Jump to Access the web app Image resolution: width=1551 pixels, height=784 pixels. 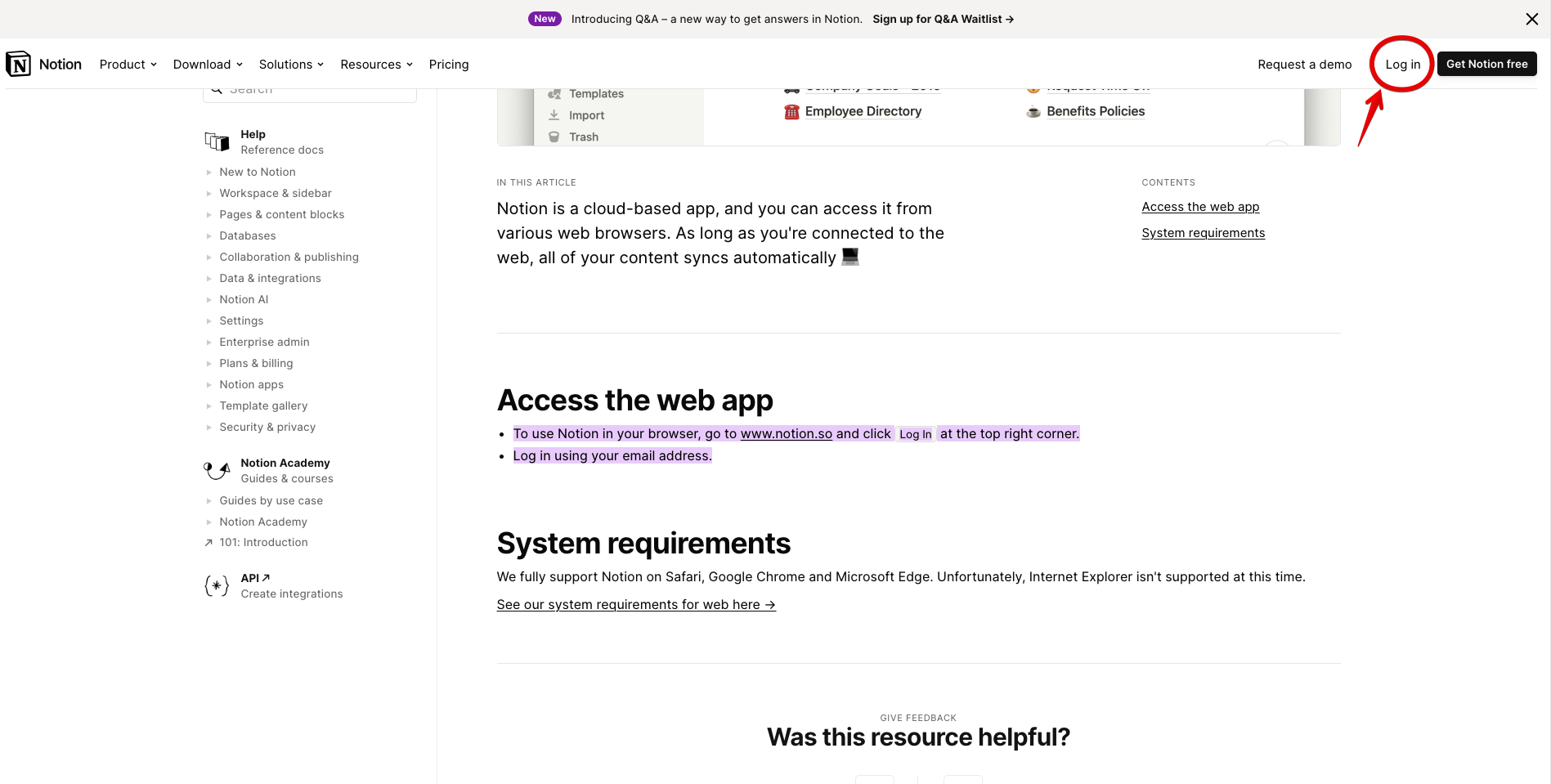point(1200,207)
